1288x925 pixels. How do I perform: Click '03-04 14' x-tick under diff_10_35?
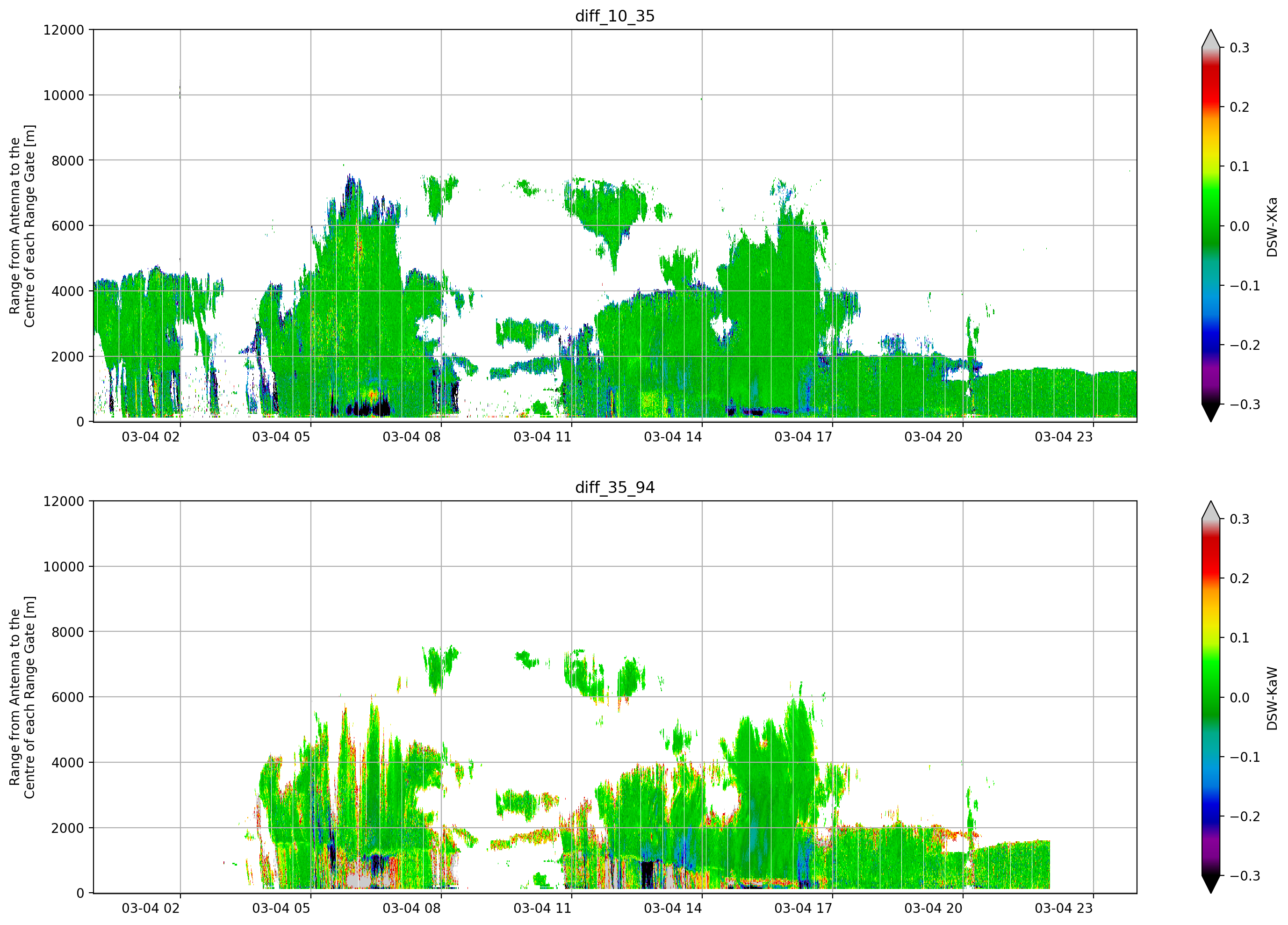(x=673, y=437)
